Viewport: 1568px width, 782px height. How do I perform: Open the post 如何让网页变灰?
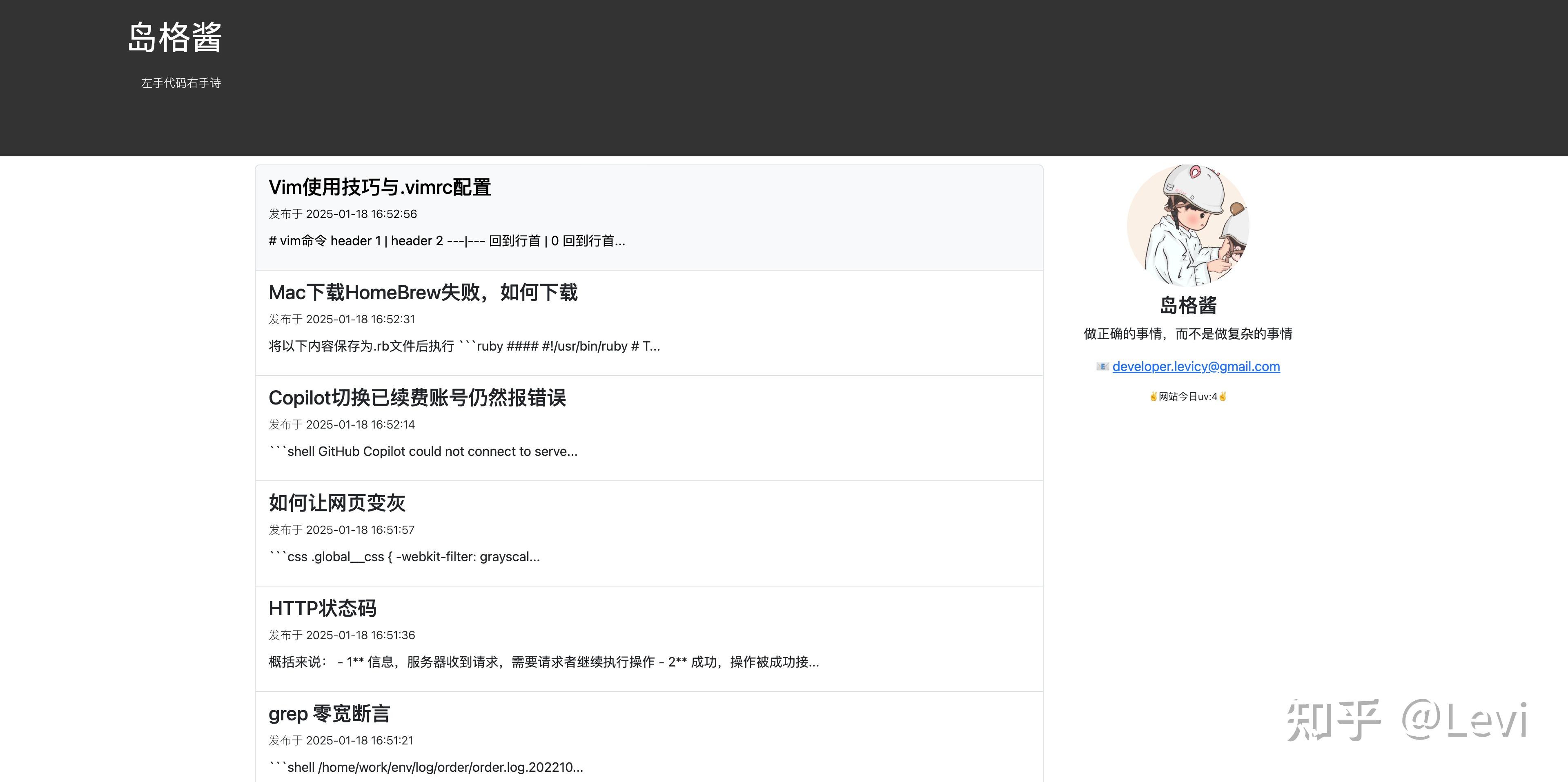pyautogui.click(x=337, y=503)
